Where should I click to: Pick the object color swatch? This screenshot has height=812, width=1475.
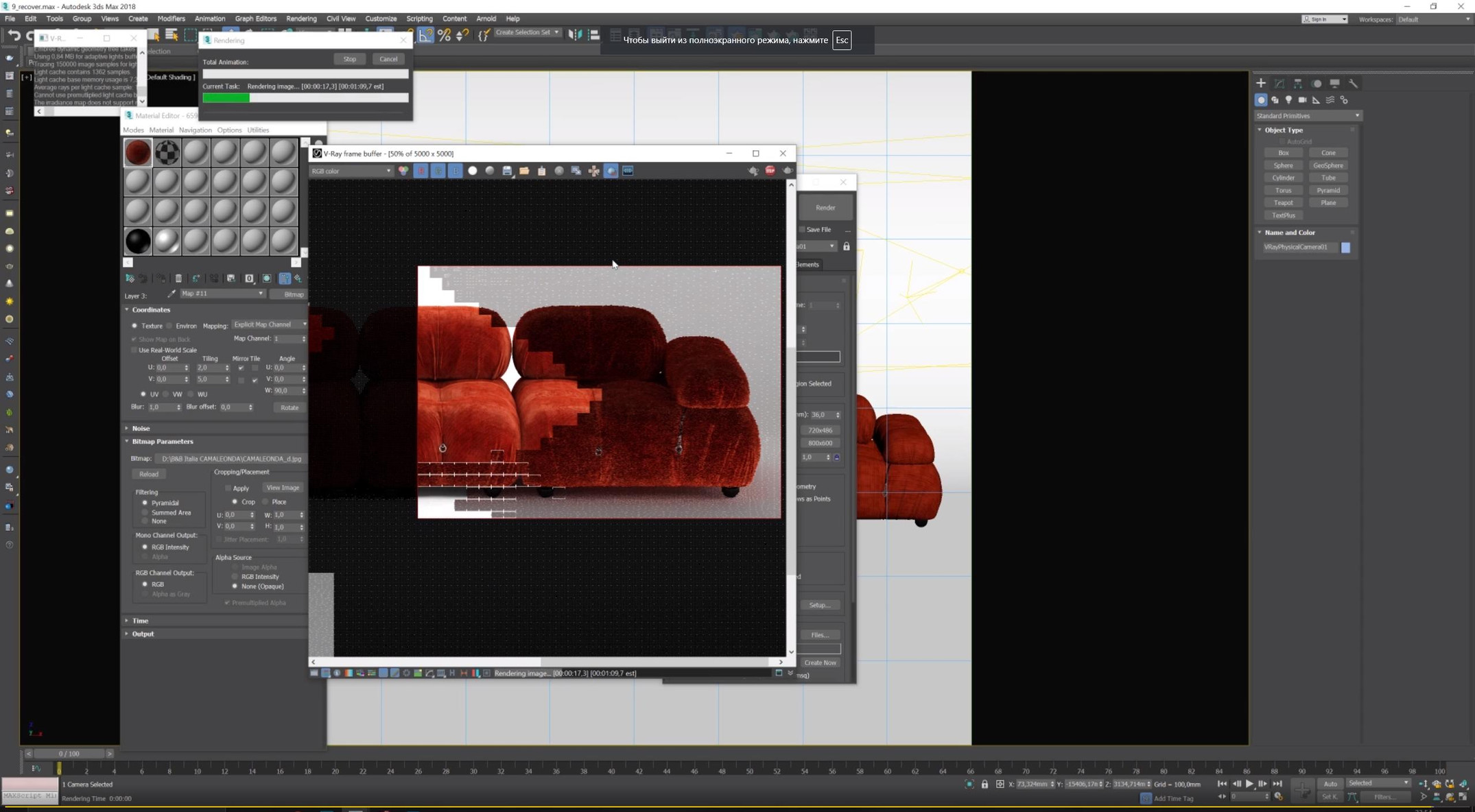click(x=1345, y=248)
